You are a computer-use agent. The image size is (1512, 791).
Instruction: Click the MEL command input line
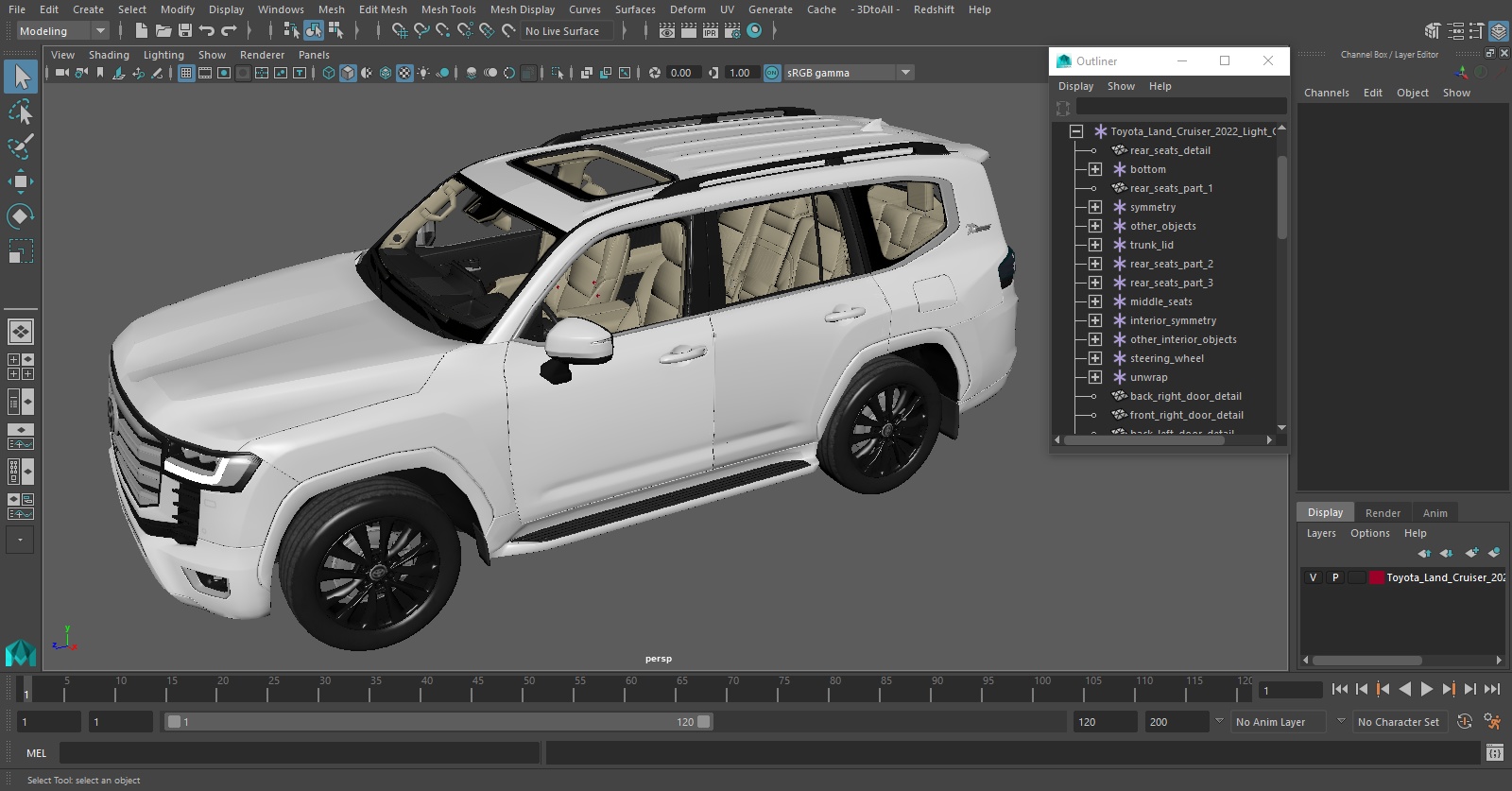300,753
